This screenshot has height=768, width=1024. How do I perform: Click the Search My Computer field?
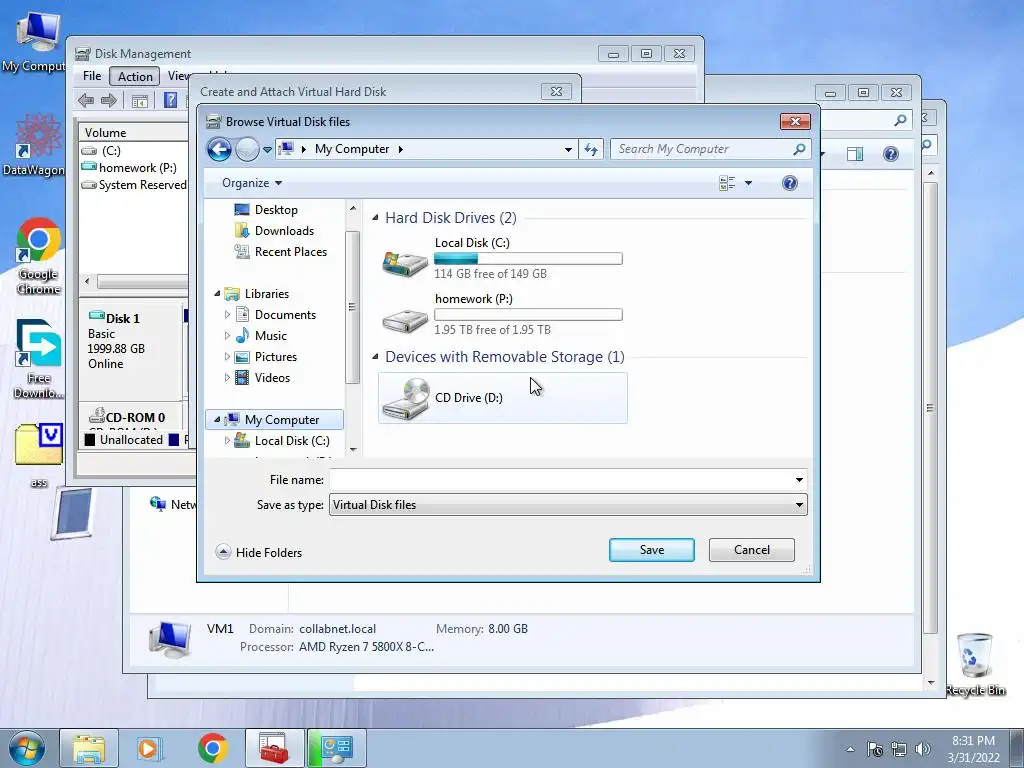pos(711,149)
